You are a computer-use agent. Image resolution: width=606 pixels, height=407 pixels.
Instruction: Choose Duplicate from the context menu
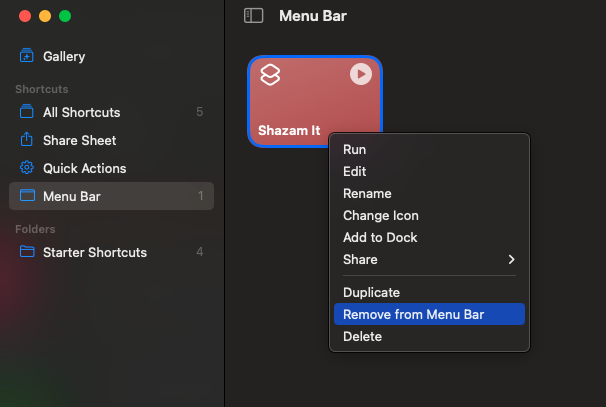[x=429, y=293]
